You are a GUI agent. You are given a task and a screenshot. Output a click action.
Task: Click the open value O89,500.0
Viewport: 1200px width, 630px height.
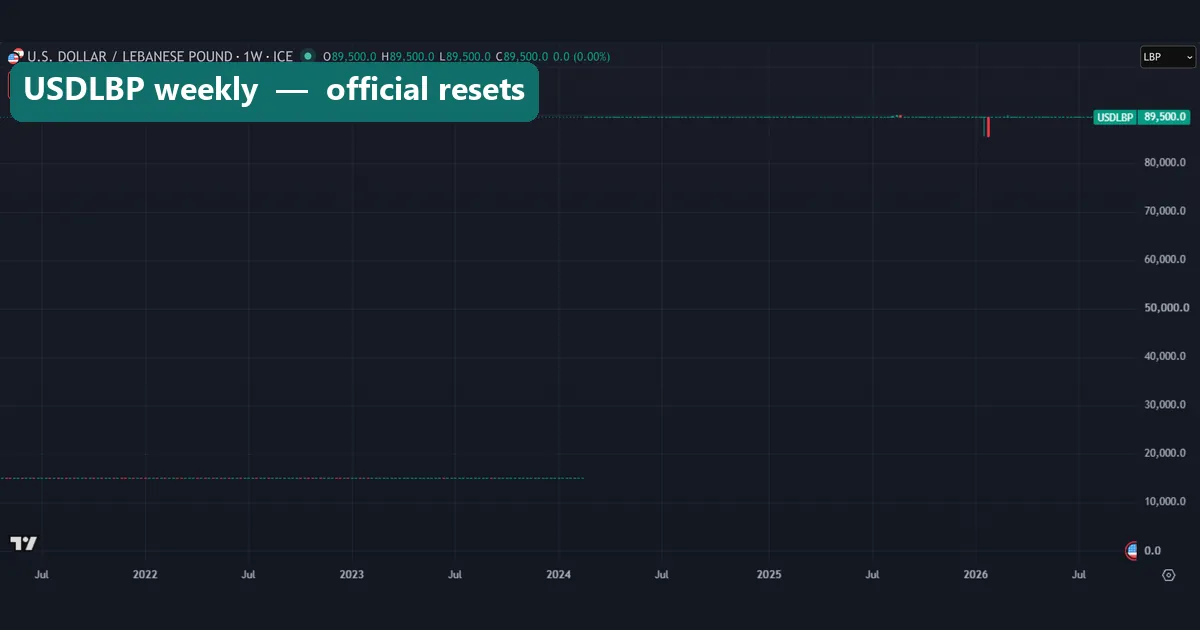[350, 57]
